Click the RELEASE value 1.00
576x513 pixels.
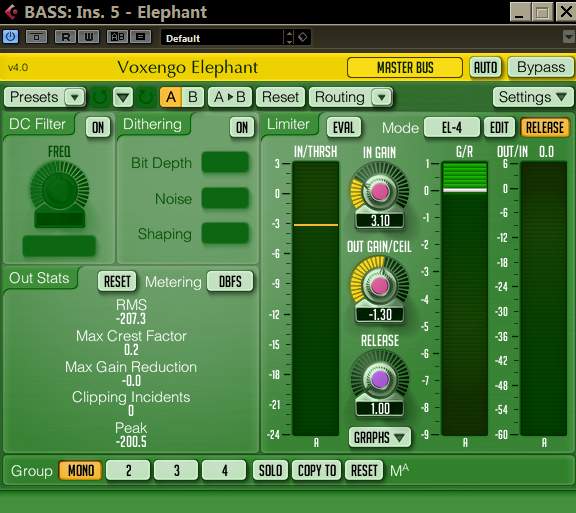[x=380, y=409]
